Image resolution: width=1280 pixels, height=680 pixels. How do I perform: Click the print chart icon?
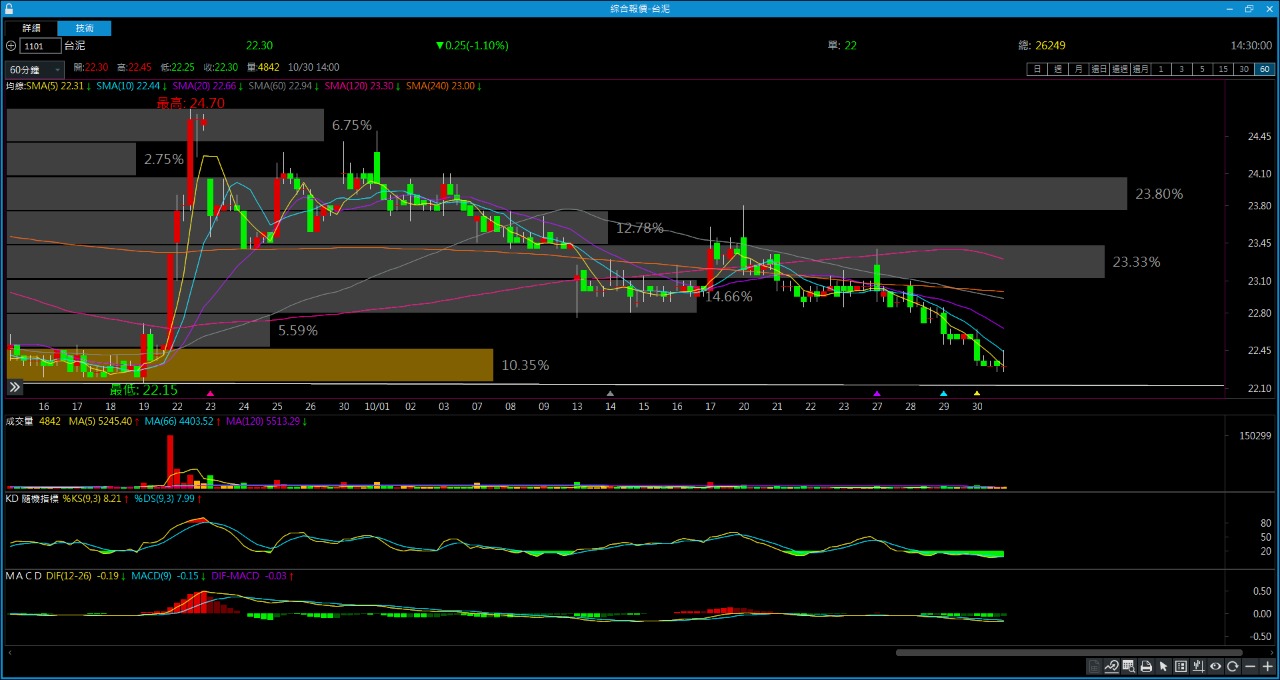[x=1146, y=667]
